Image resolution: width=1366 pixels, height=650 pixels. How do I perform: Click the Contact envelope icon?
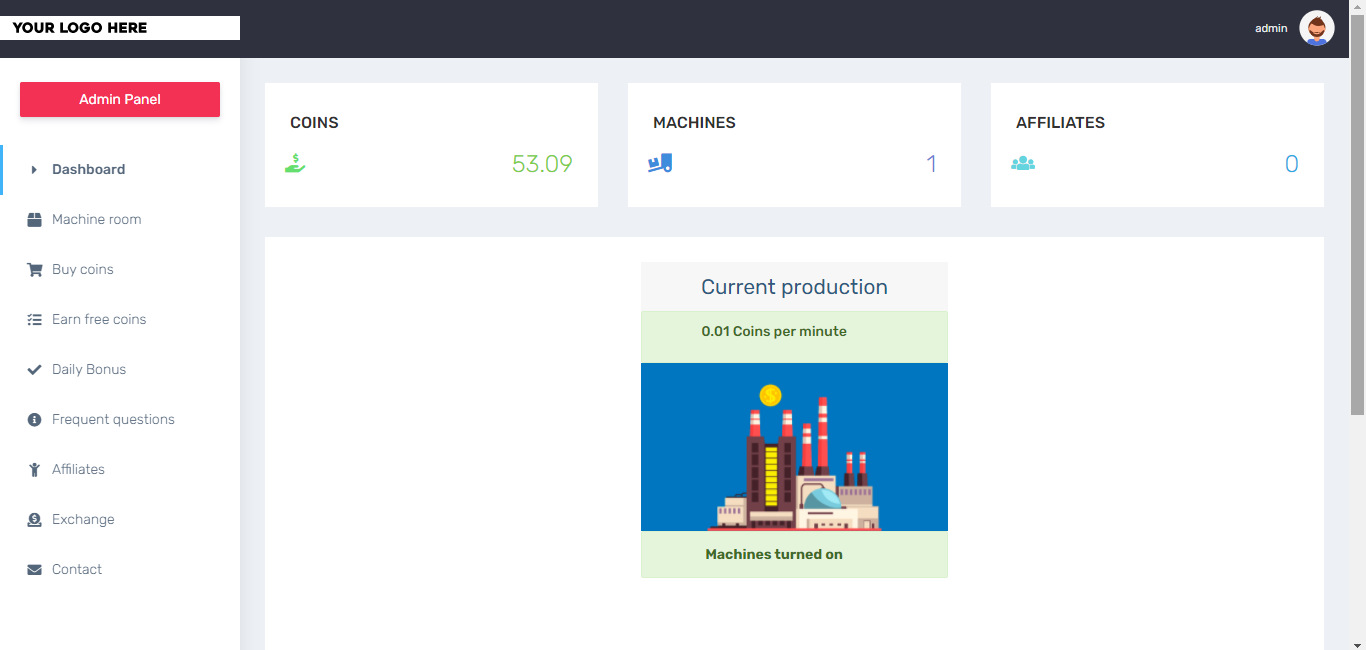coord(34,570)
